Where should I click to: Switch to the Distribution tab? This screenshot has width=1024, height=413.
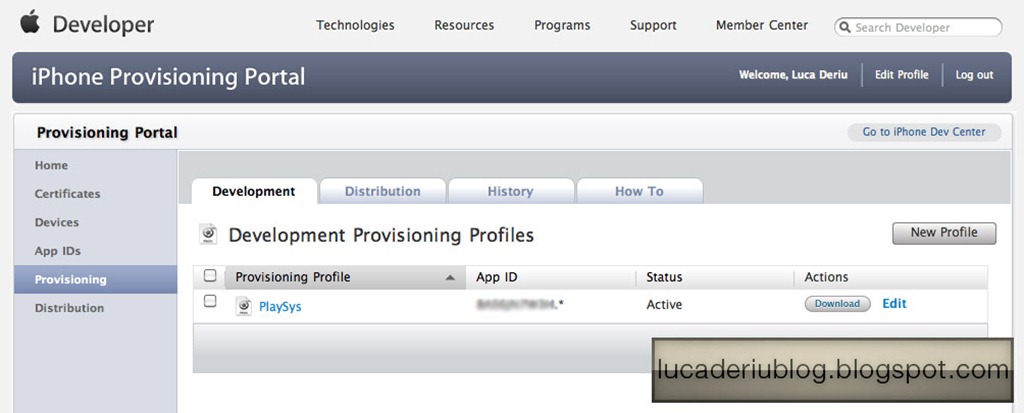tap(382, 191)
